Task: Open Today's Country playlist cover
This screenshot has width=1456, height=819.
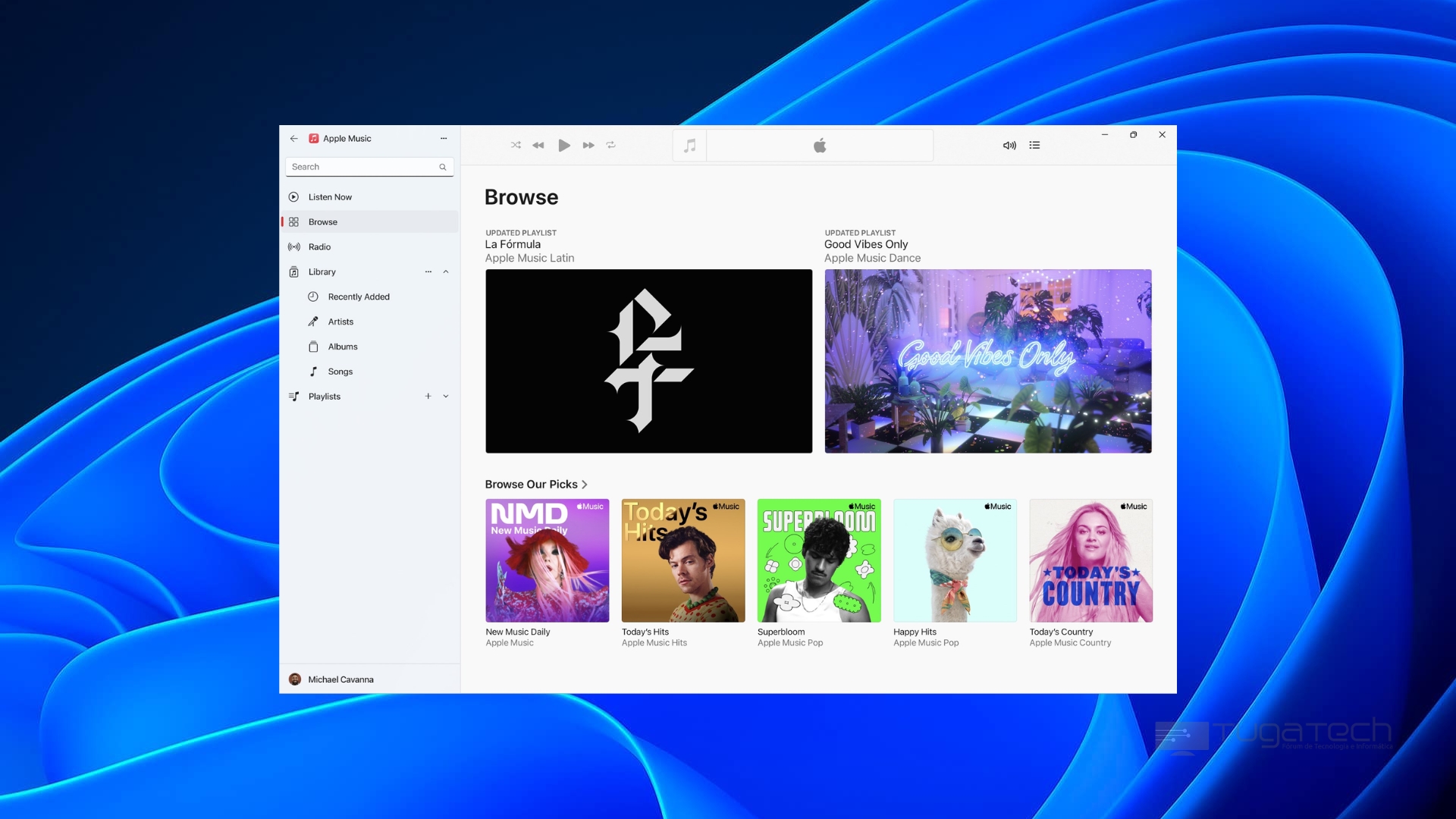Action: tap(1091, 560)
